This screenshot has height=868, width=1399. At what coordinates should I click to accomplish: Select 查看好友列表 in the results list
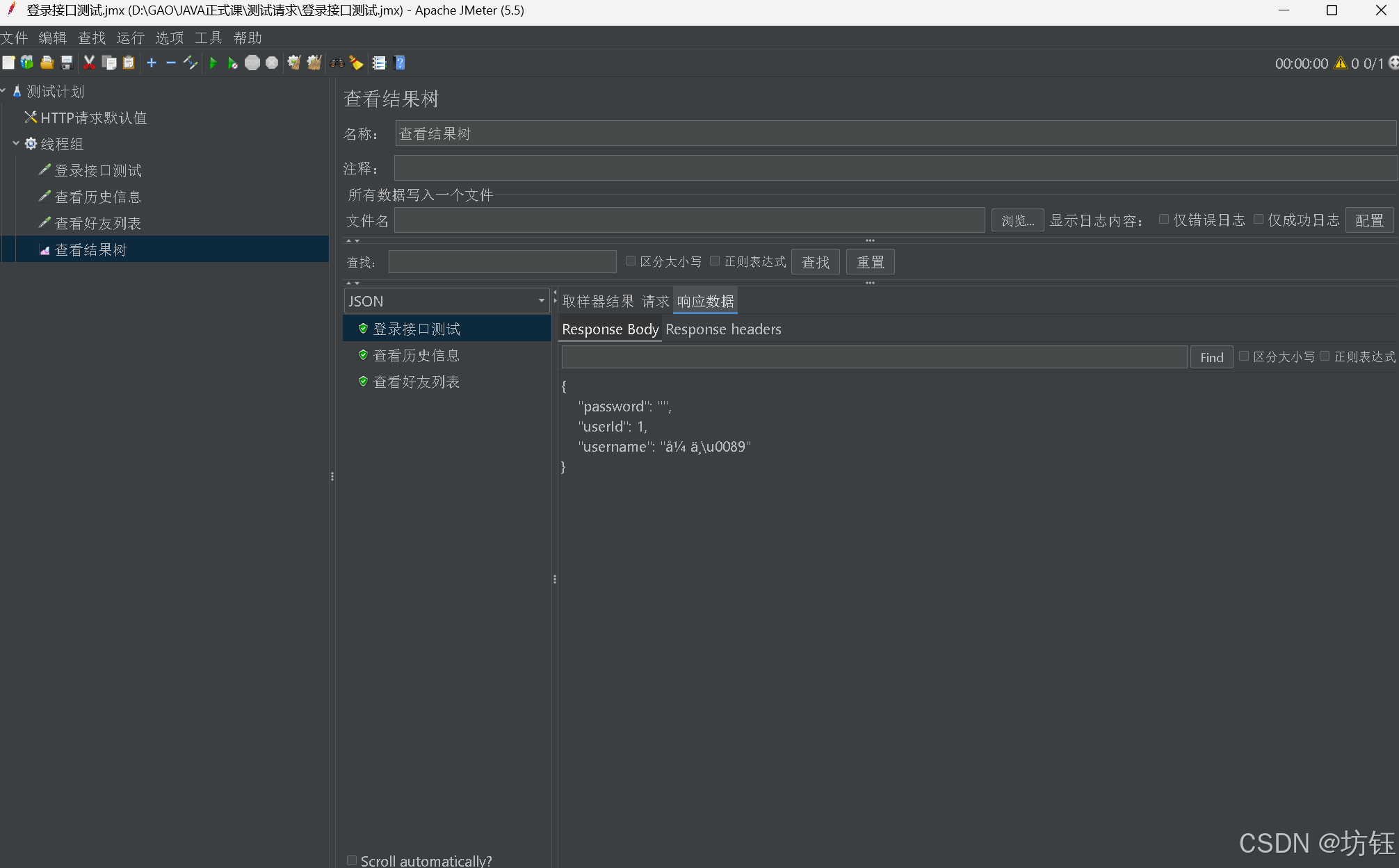tap(416, 382)
